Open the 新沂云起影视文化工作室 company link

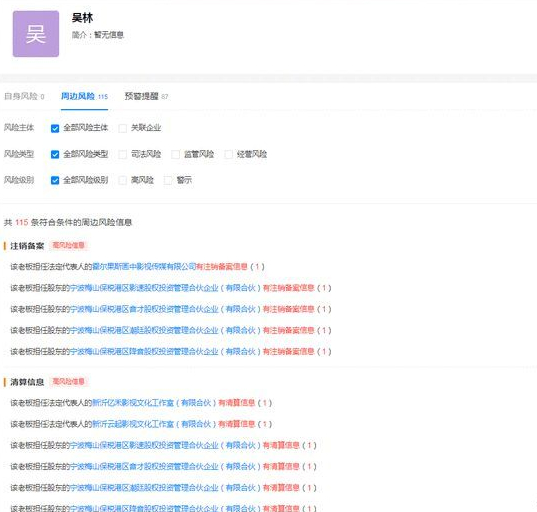pyautogui.click(x=154, y=424)
